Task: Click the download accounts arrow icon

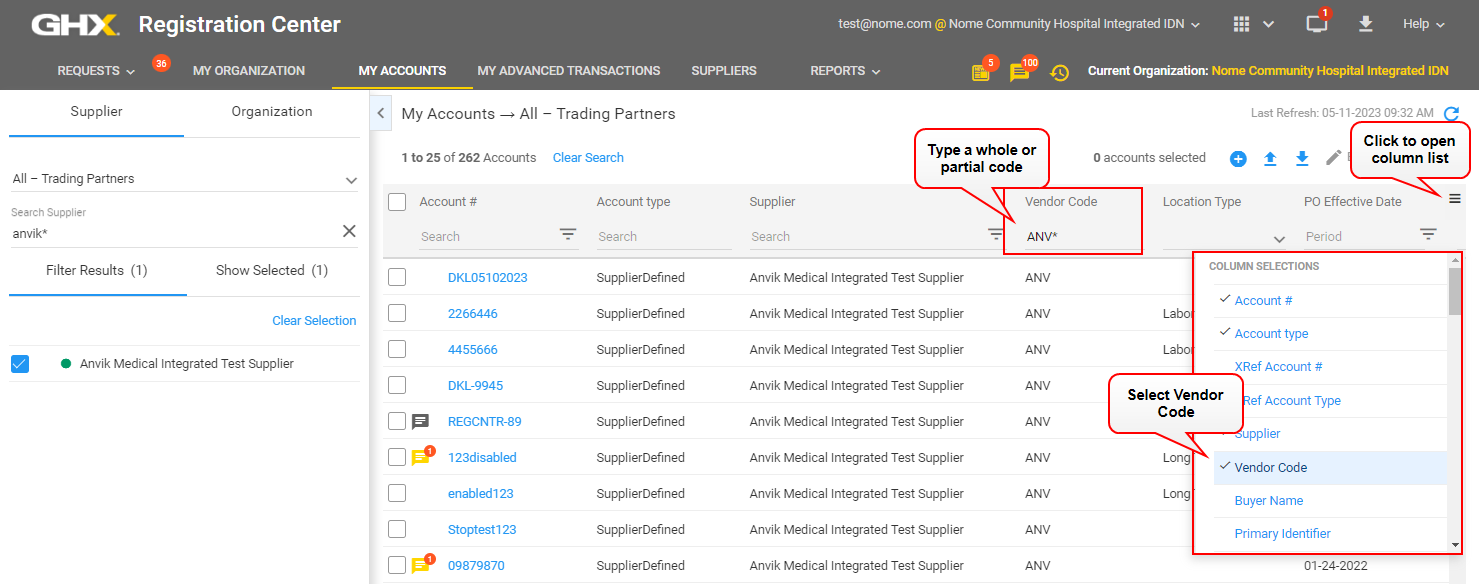Action: [1302, 158]
